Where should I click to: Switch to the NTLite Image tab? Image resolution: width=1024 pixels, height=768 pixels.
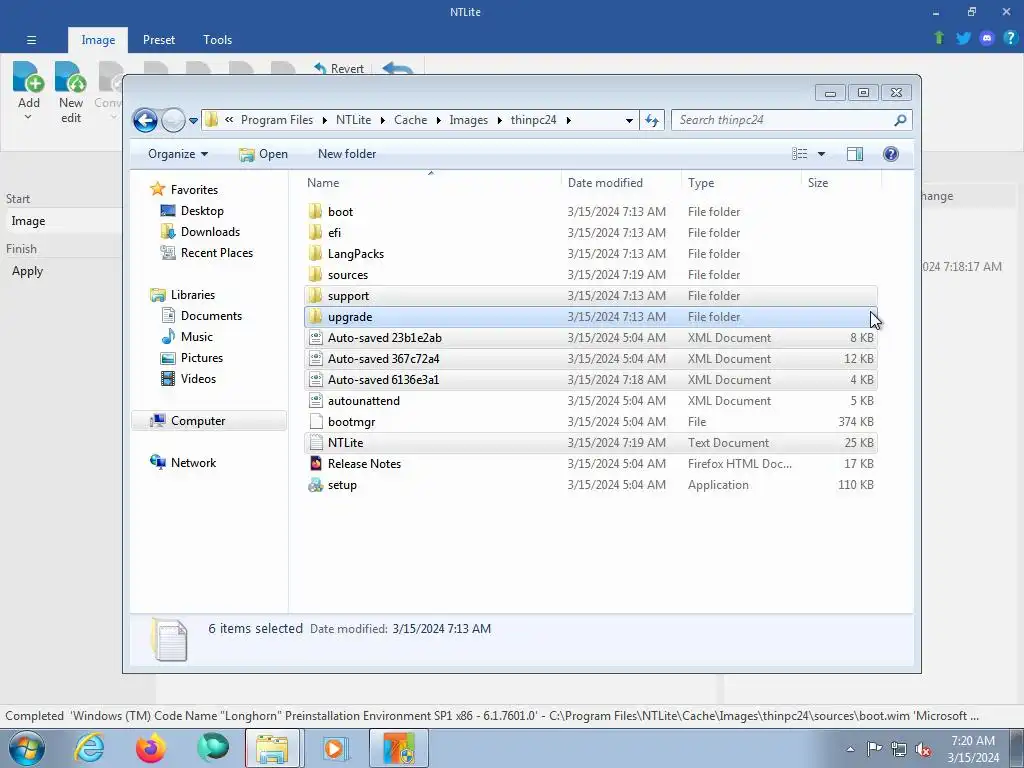[98, 40]
